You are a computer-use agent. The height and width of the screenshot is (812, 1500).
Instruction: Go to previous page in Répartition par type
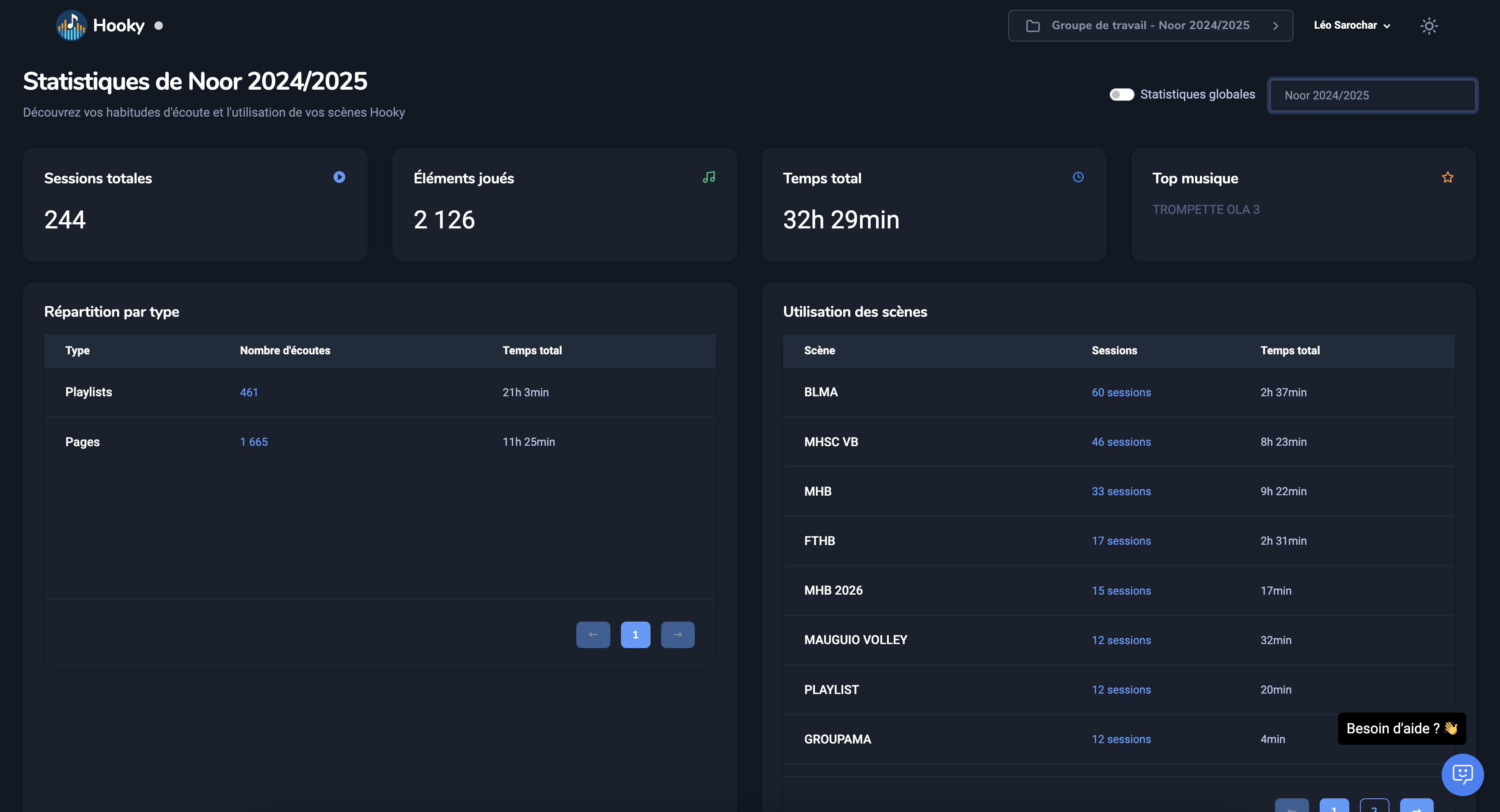point(593,634)
